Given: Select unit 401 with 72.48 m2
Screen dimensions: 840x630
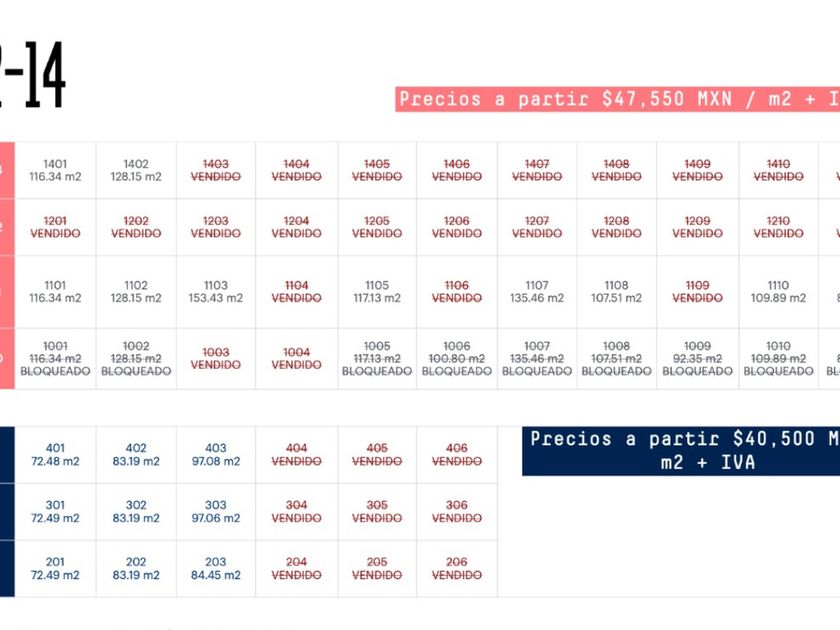Looking at the screenshot, I should [55, 455].
